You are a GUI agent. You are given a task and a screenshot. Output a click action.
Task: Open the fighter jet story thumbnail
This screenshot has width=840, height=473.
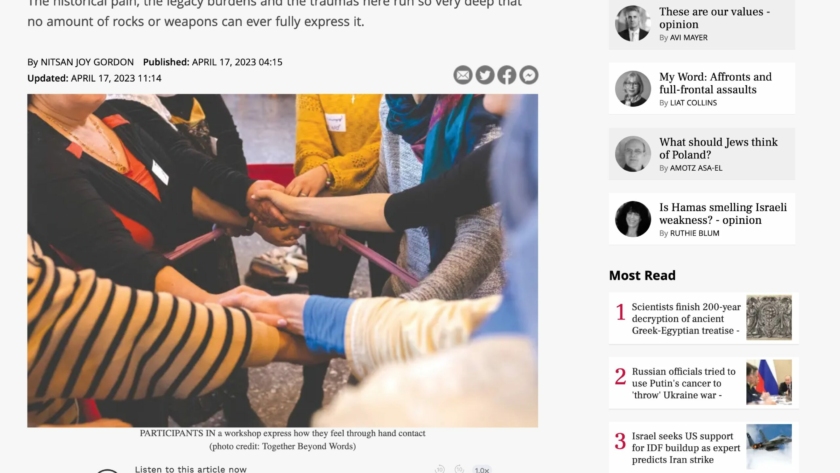769,447
